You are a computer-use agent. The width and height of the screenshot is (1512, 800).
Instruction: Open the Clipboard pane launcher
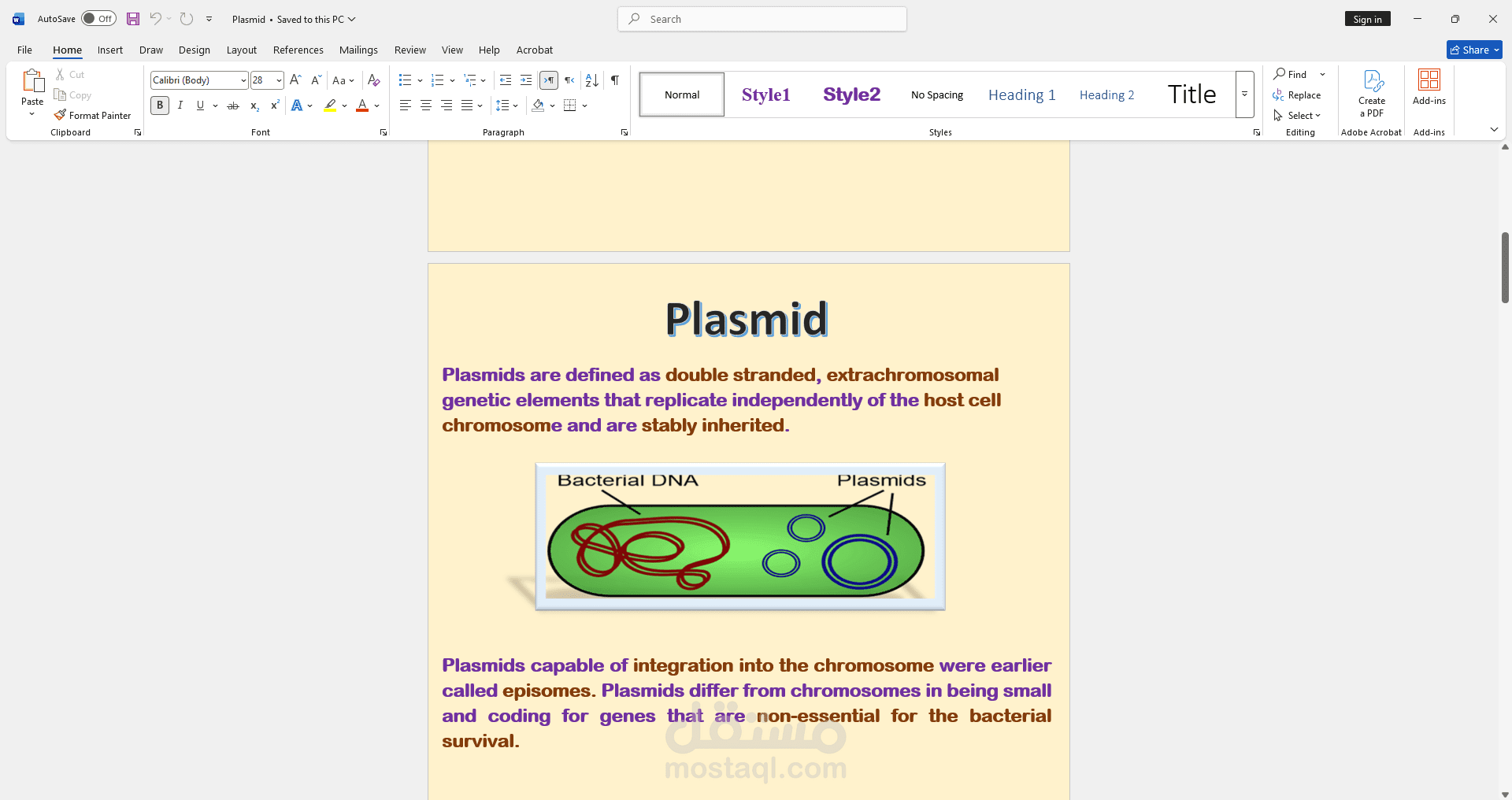[138, 132]
